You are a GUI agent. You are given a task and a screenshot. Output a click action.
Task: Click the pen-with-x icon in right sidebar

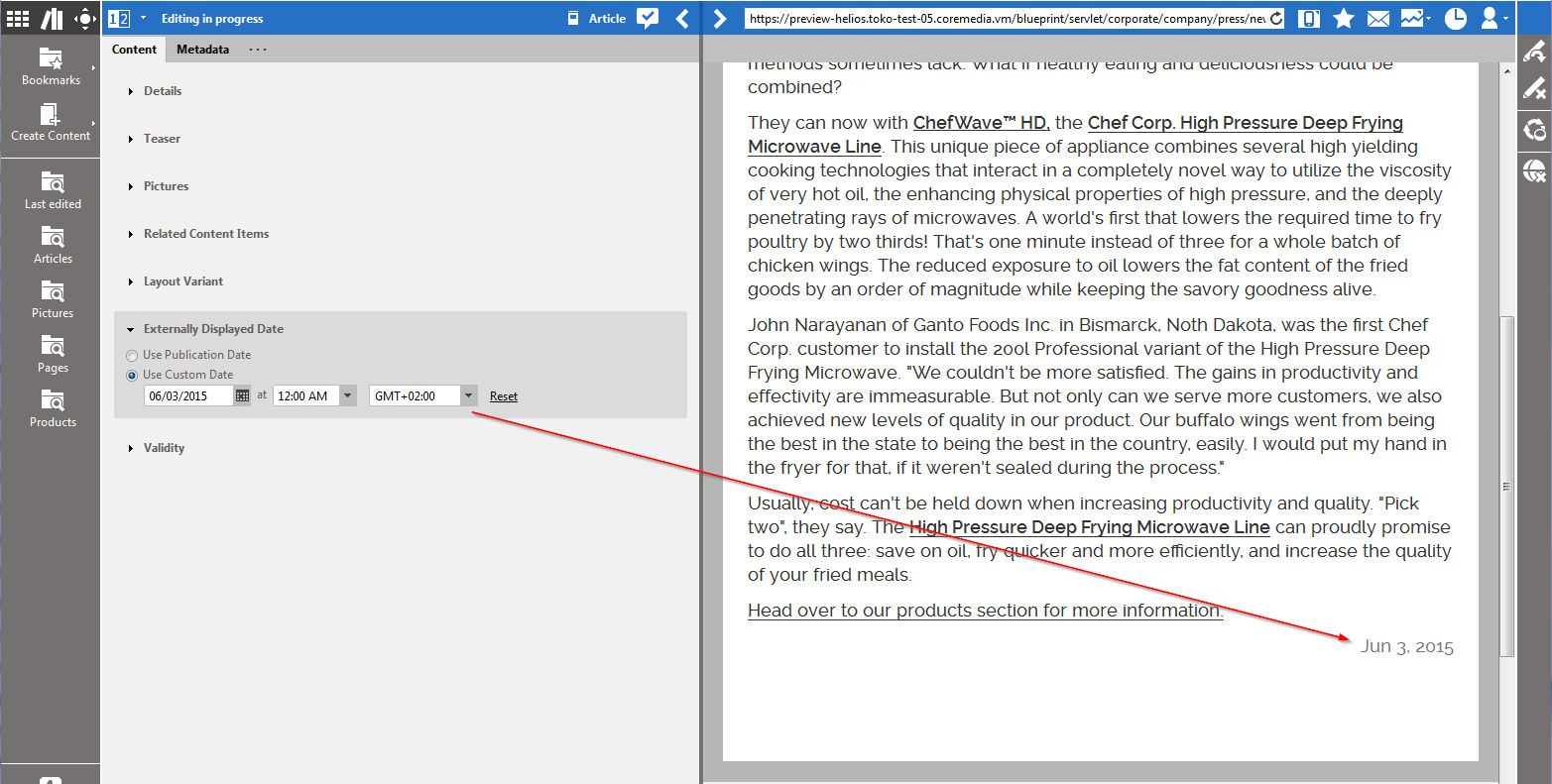point(1534,88)
